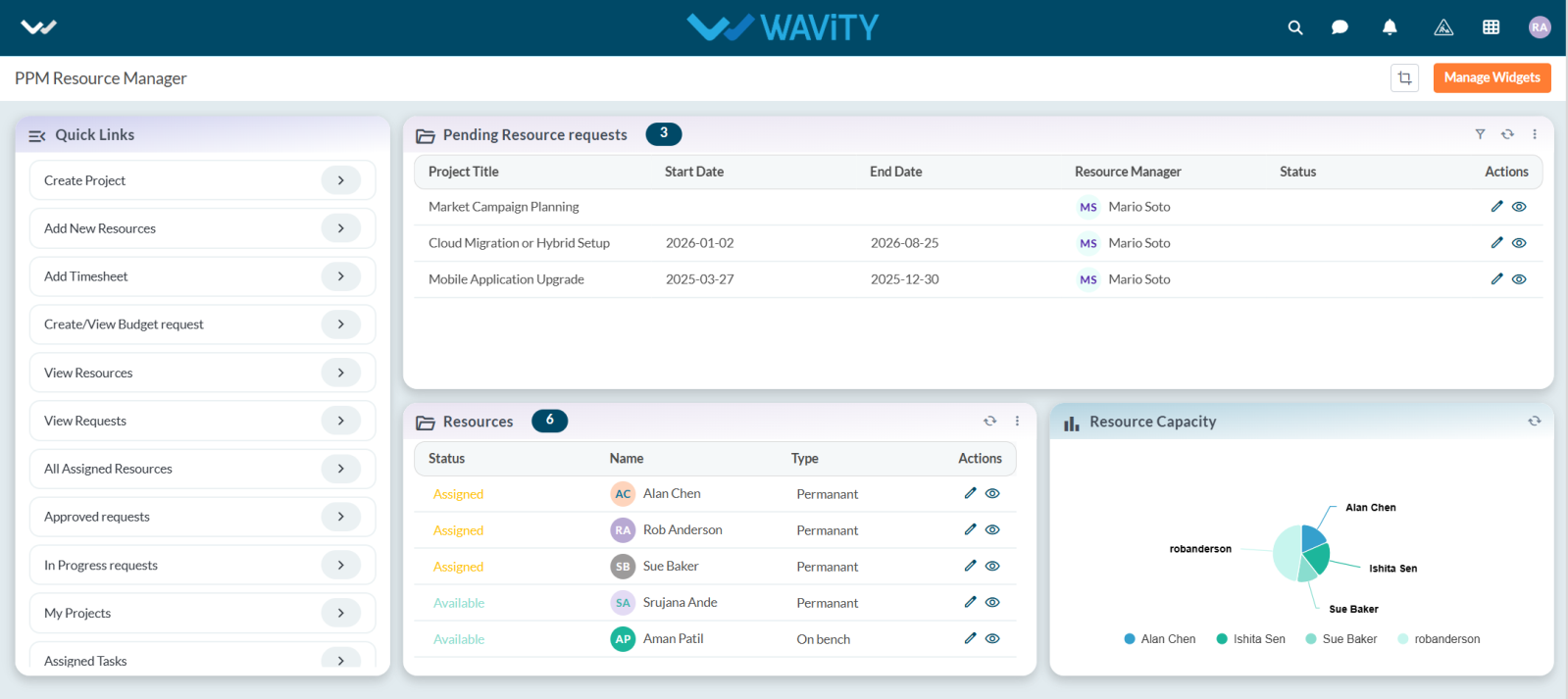
Task: Open Resources widget more options
Action: point(1017,421)
